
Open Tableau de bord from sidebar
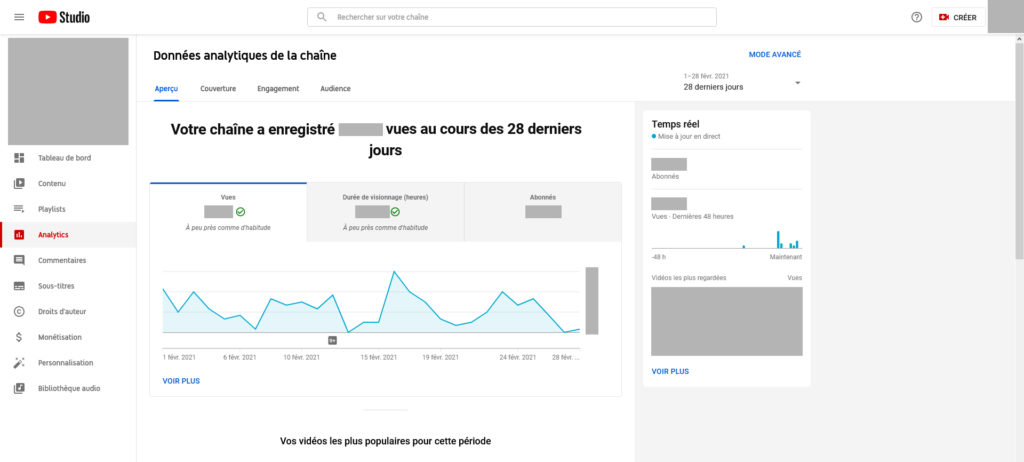(64, 158)
